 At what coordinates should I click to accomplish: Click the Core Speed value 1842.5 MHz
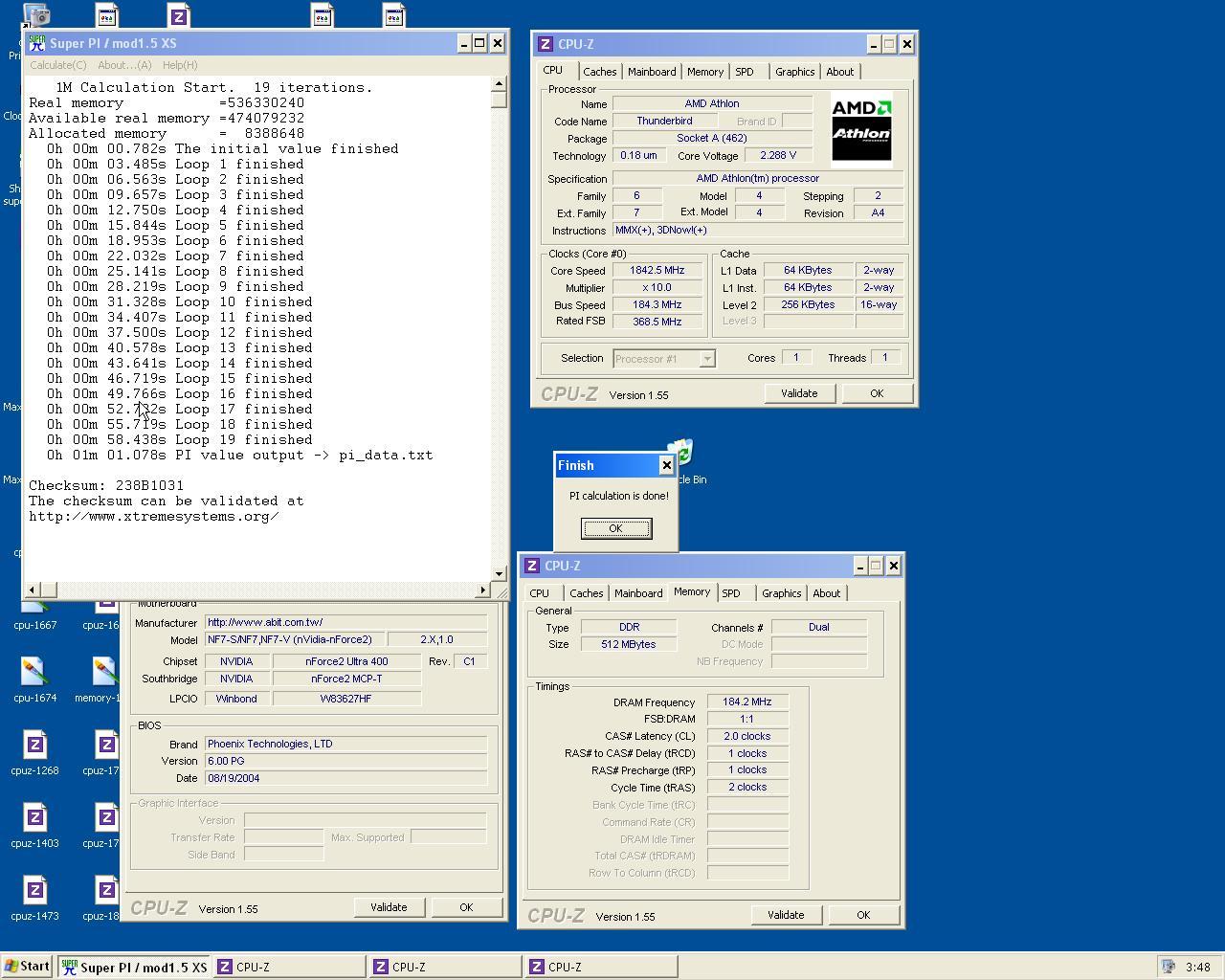pos(657,271)
